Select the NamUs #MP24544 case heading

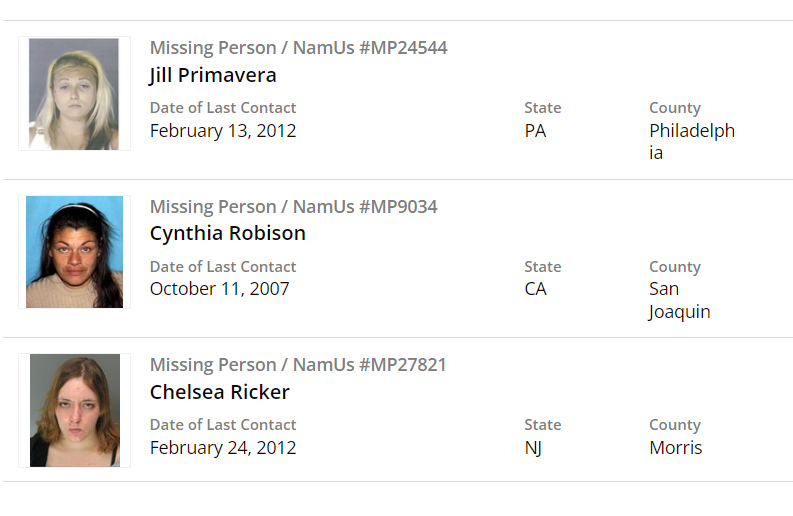click(298, 48)
